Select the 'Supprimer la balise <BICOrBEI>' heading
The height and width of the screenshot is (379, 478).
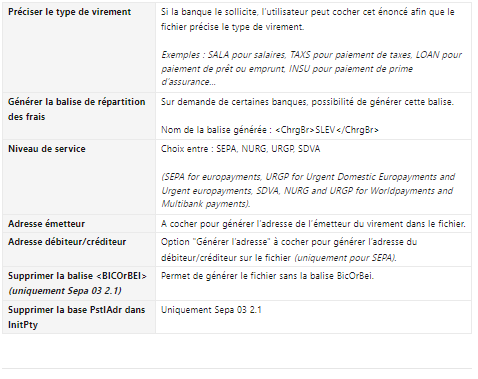point(77,276)
